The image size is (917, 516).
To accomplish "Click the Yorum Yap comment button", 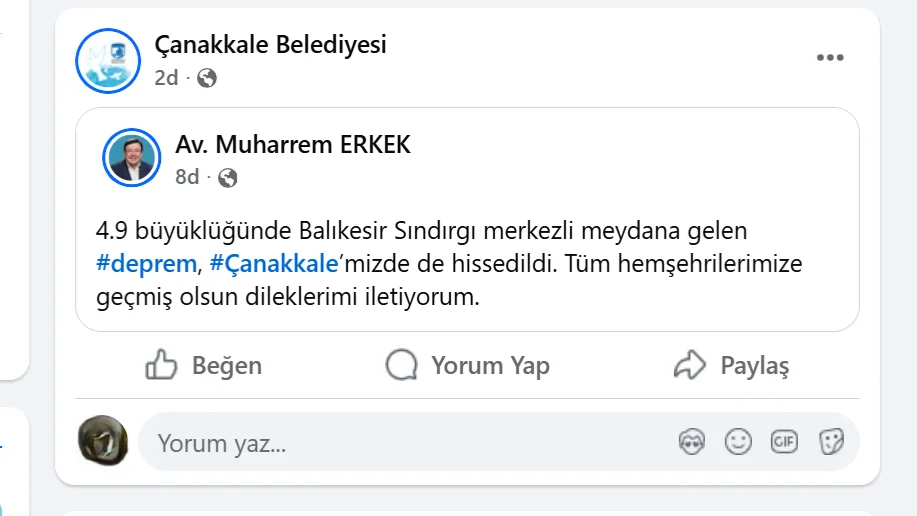I will [x=468, y=366].
